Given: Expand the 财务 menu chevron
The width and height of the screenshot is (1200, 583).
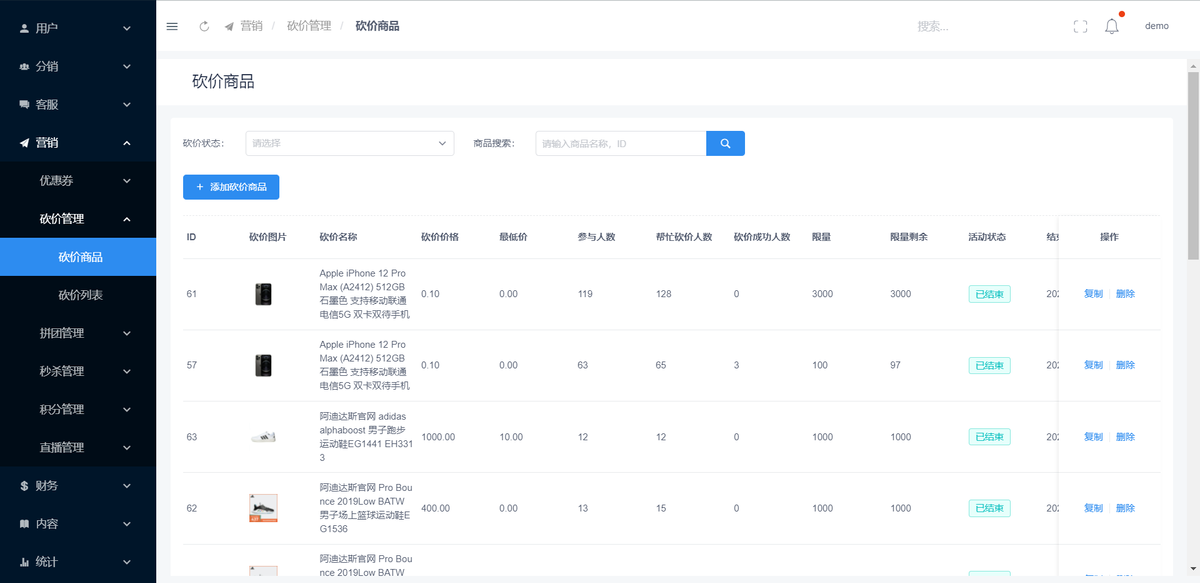Looking at the screenshot, I should click(x=127, y=486).
